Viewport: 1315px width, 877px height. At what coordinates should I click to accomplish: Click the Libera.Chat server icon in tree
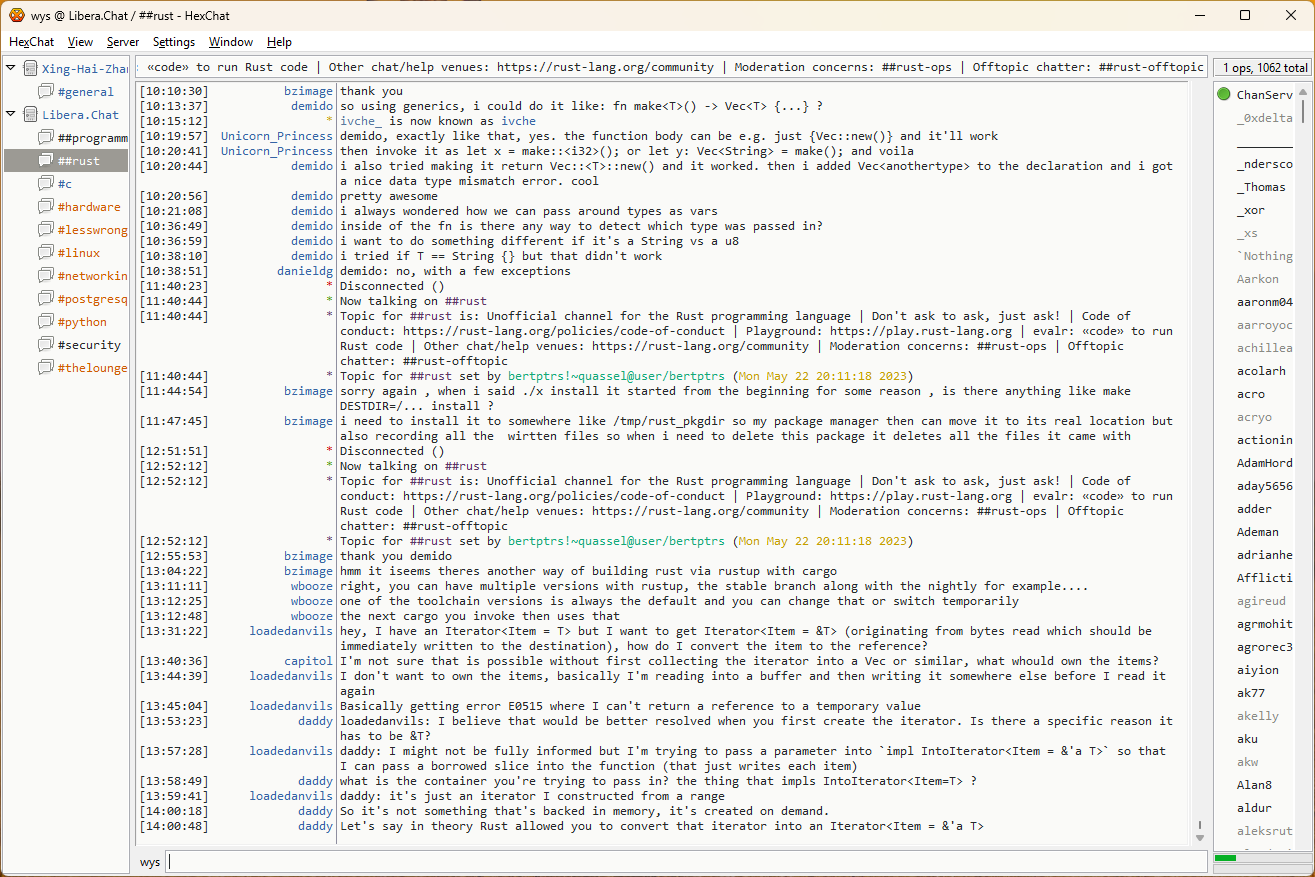[31, 114]
